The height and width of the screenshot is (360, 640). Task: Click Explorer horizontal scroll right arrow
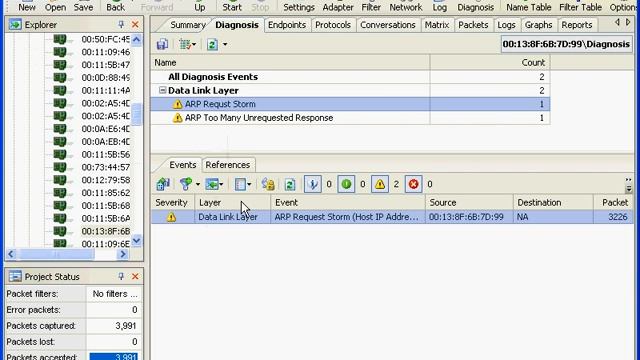(122, 254)
